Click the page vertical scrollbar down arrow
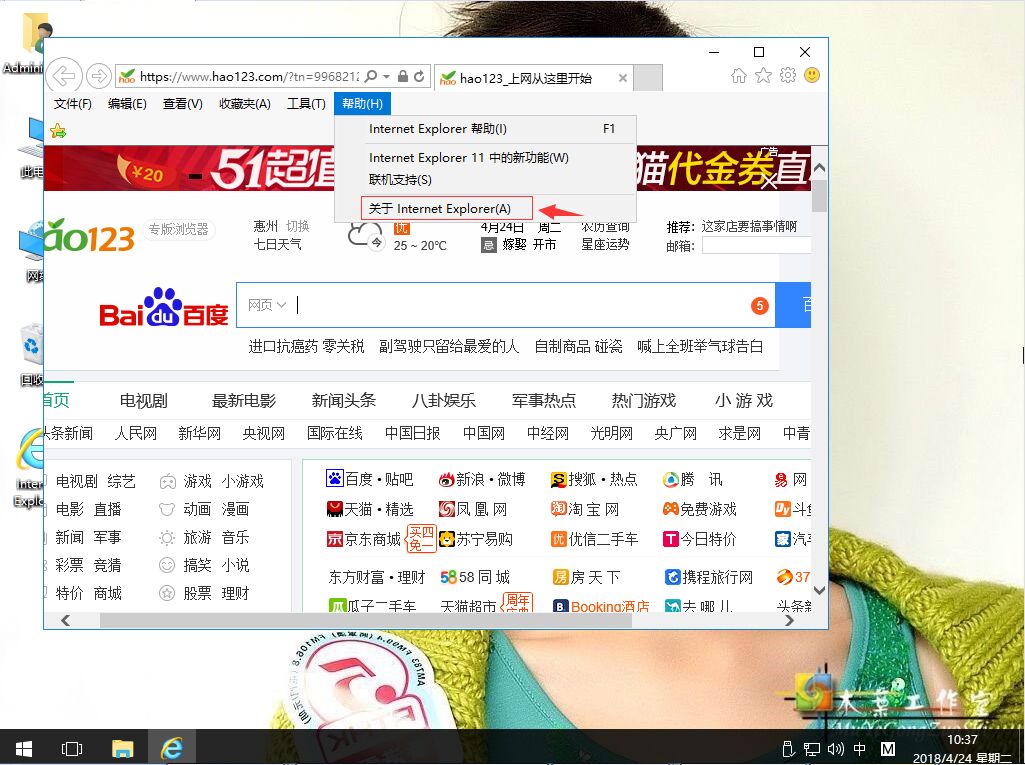 [819, 590]
